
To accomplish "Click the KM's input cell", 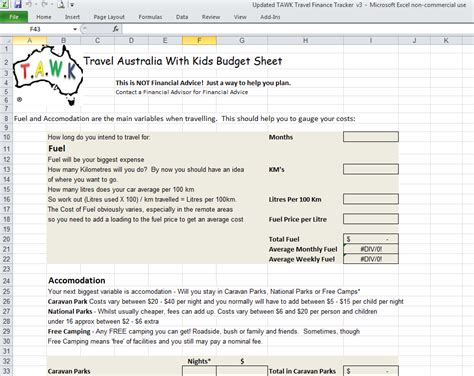I will point(371,169).
